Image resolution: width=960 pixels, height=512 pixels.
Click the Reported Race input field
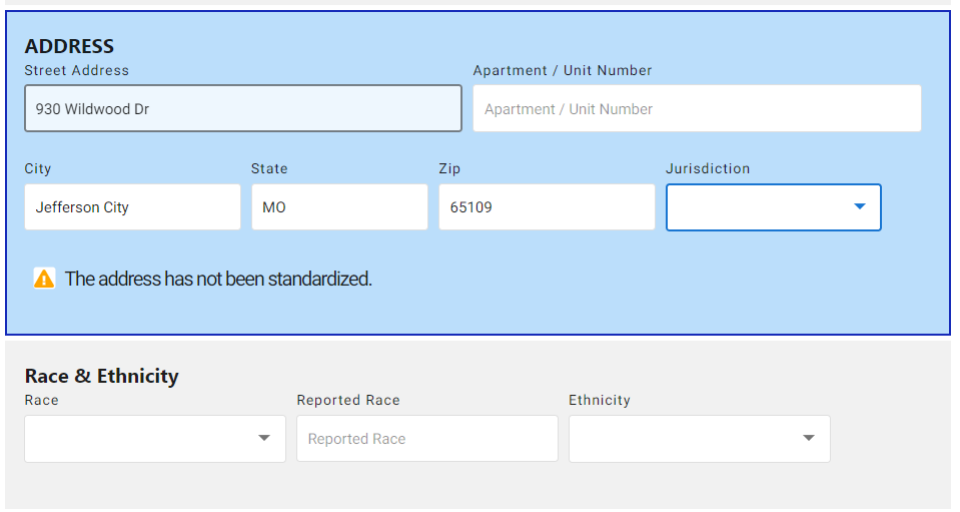pyautogui.click(x=427, y=439)
